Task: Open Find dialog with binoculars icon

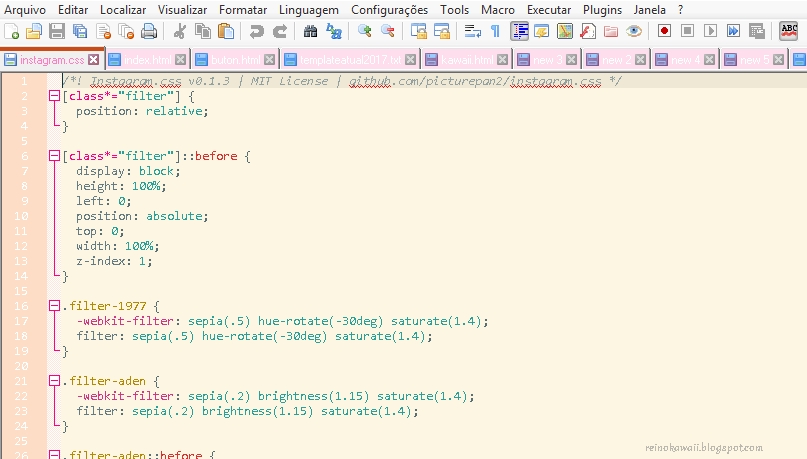Action: [x=310, y=31]
